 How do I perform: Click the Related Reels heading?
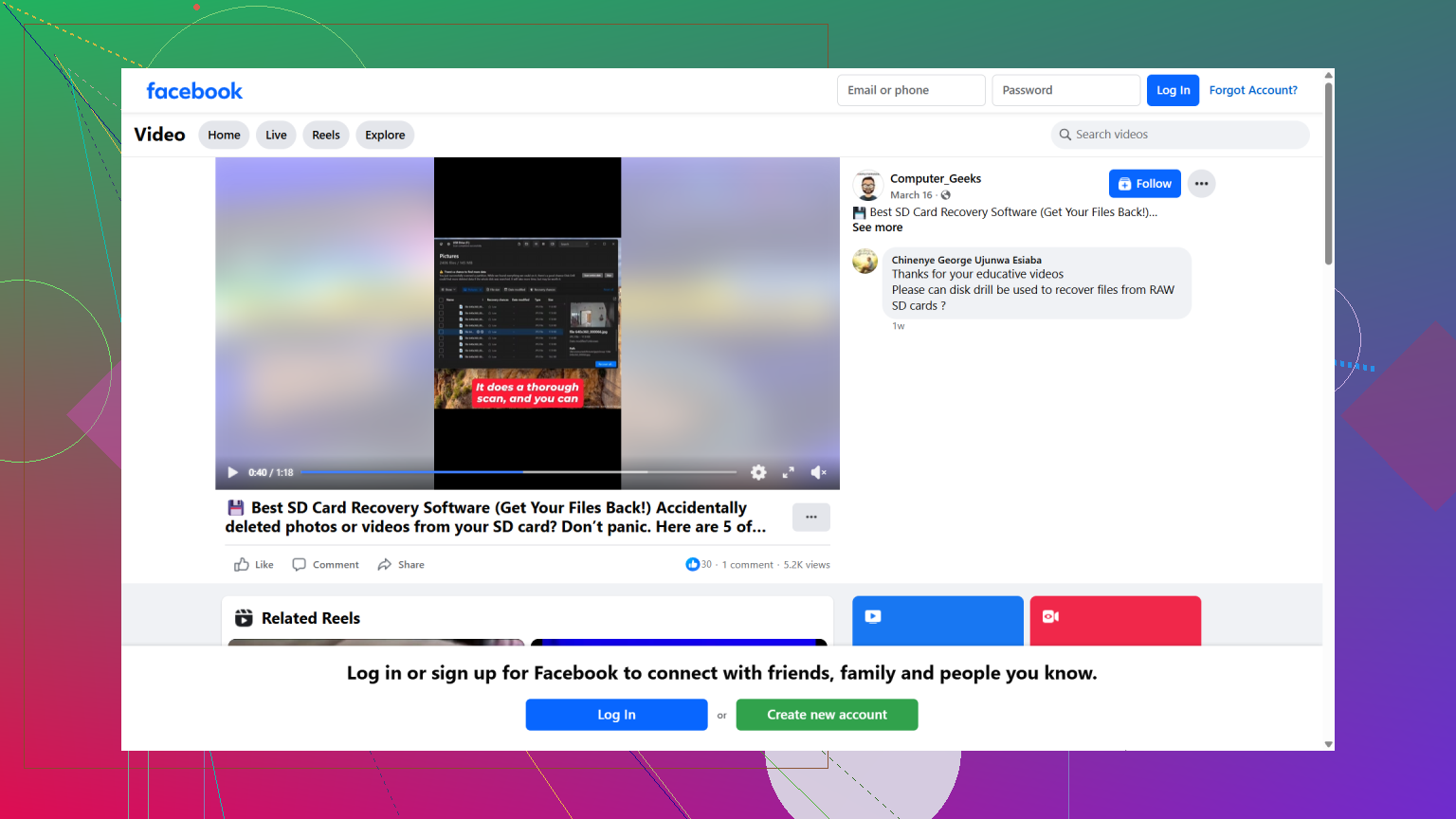(311, 618)
